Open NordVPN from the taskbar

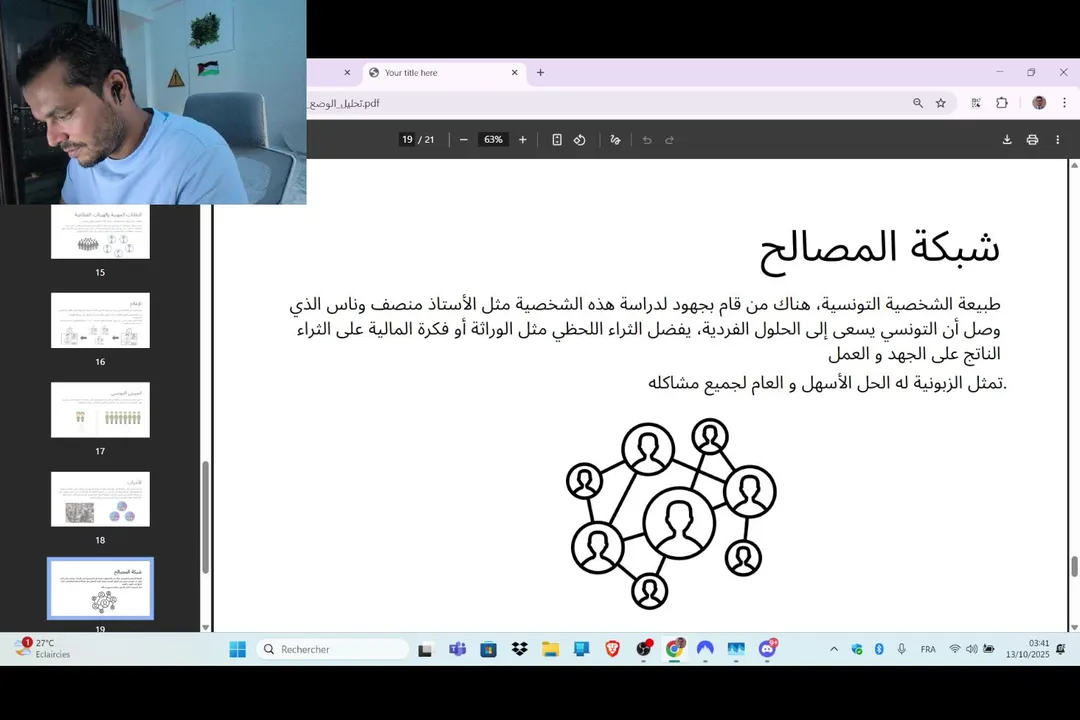(x=705, y=649)
